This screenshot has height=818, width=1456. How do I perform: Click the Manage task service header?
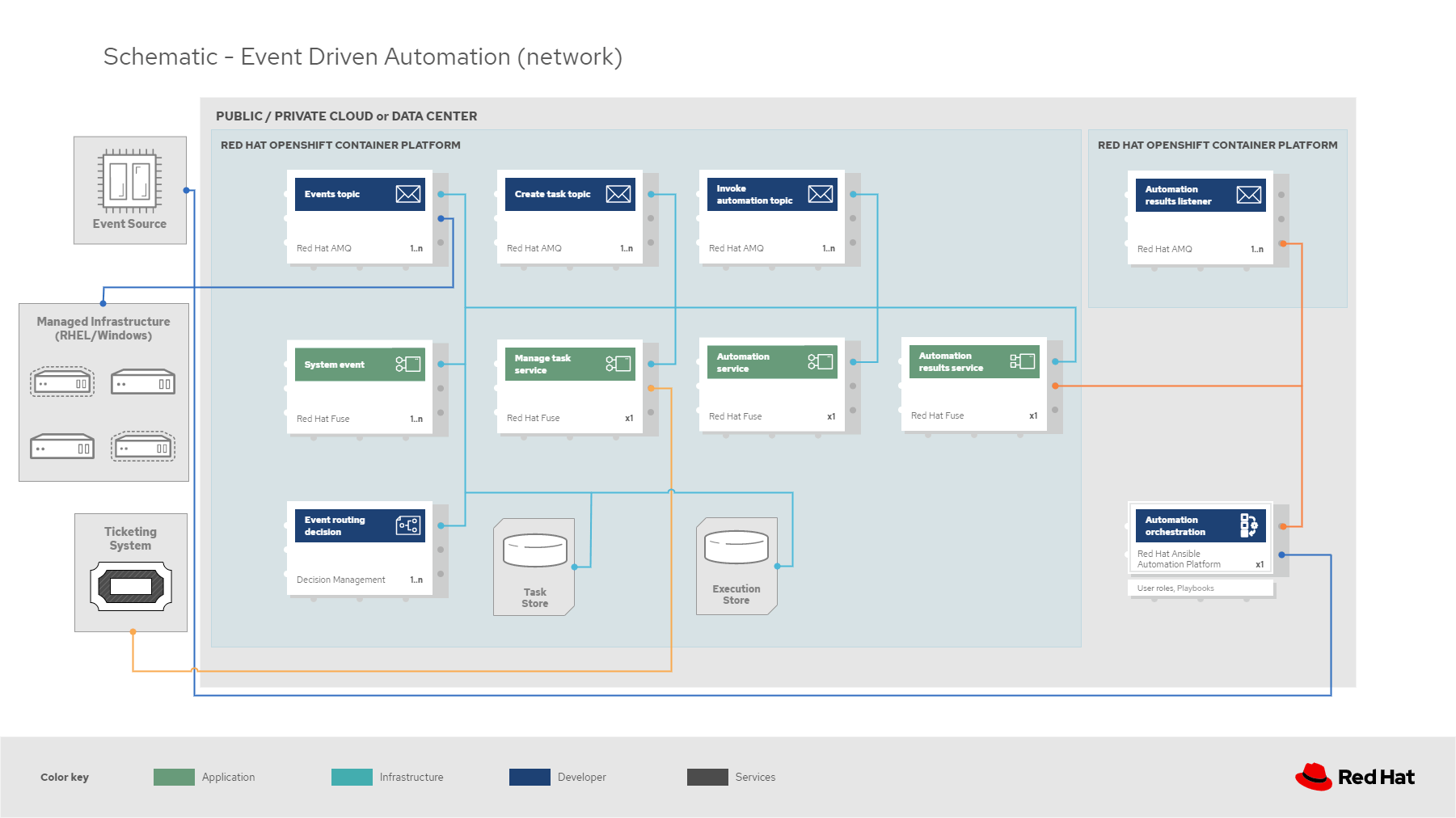[570, 364]
